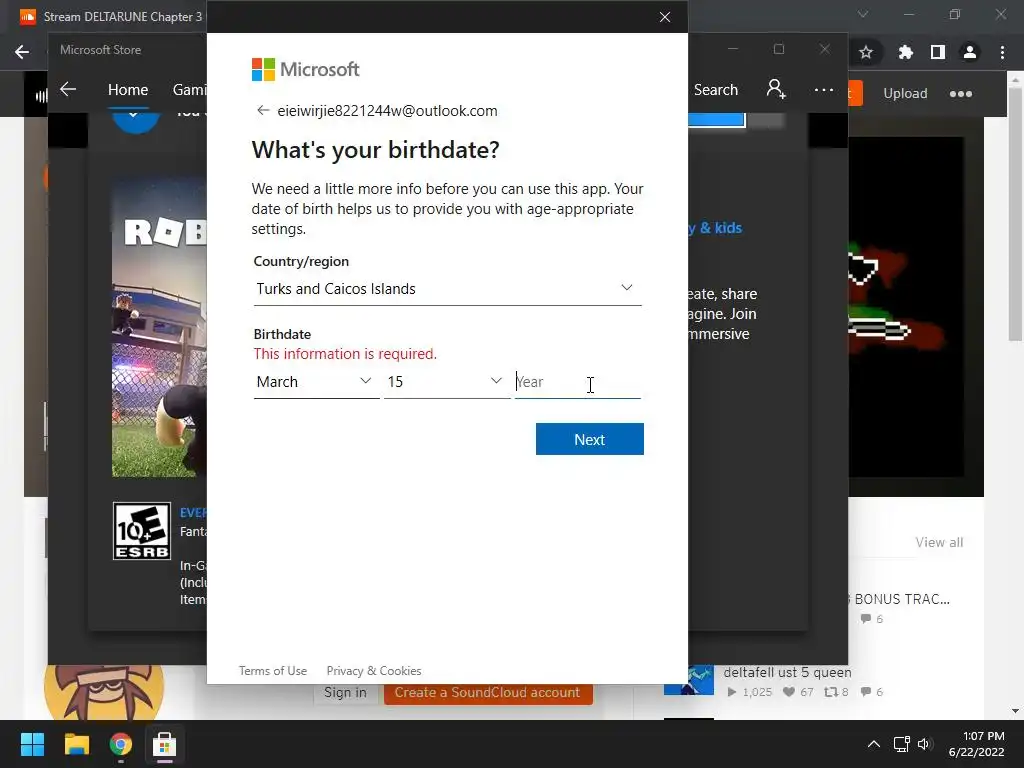This screenshot has height=768, width=1024.
Task: Click the Microsoft logo
Action: click(x=305, y=69)
